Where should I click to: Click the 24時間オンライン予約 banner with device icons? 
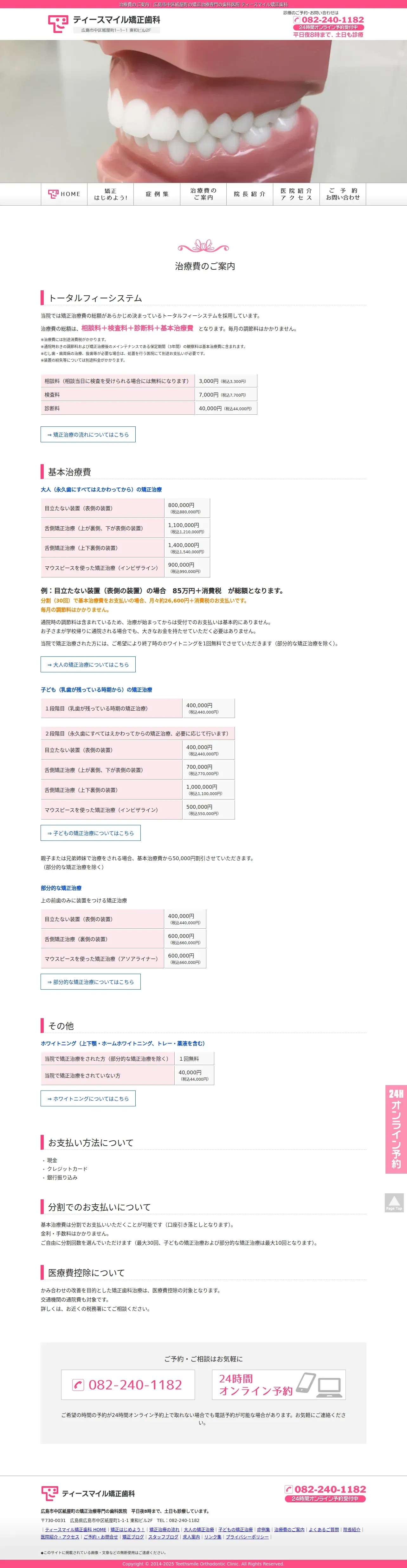coord(279,1385)
